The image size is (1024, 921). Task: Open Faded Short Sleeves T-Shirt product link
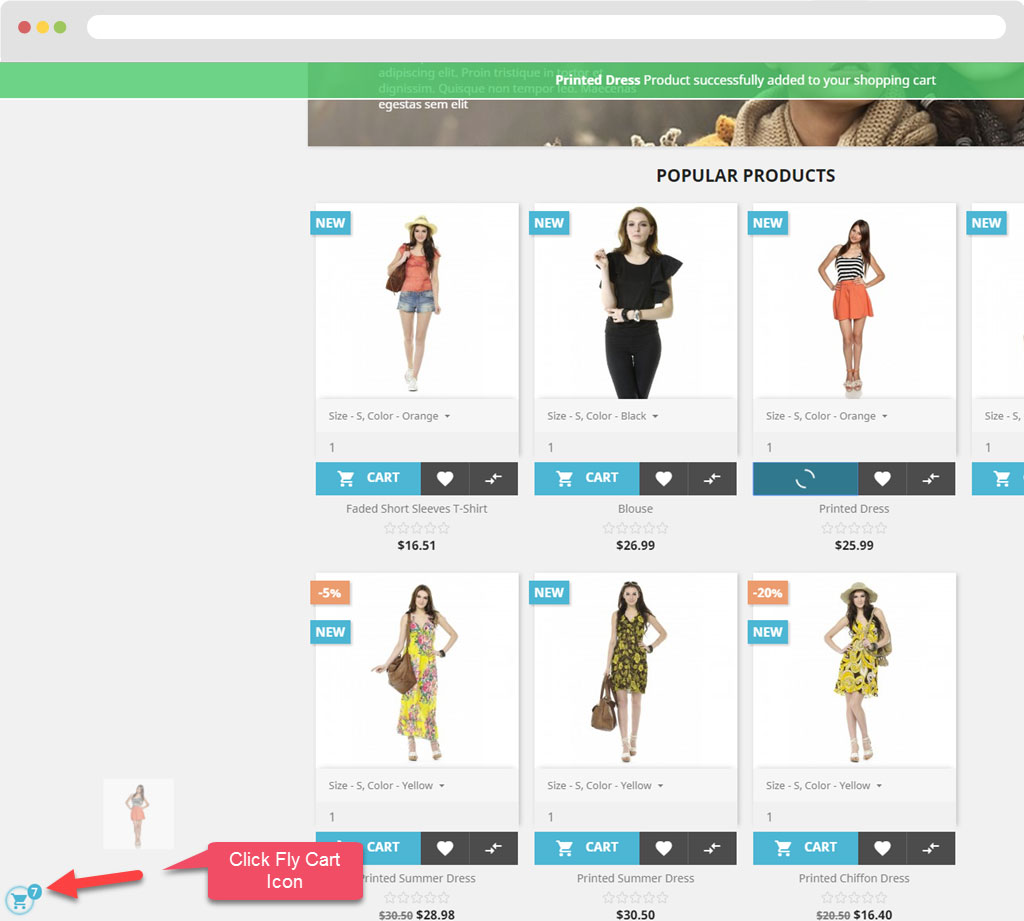pyautogui.click(x=417, y=509)
